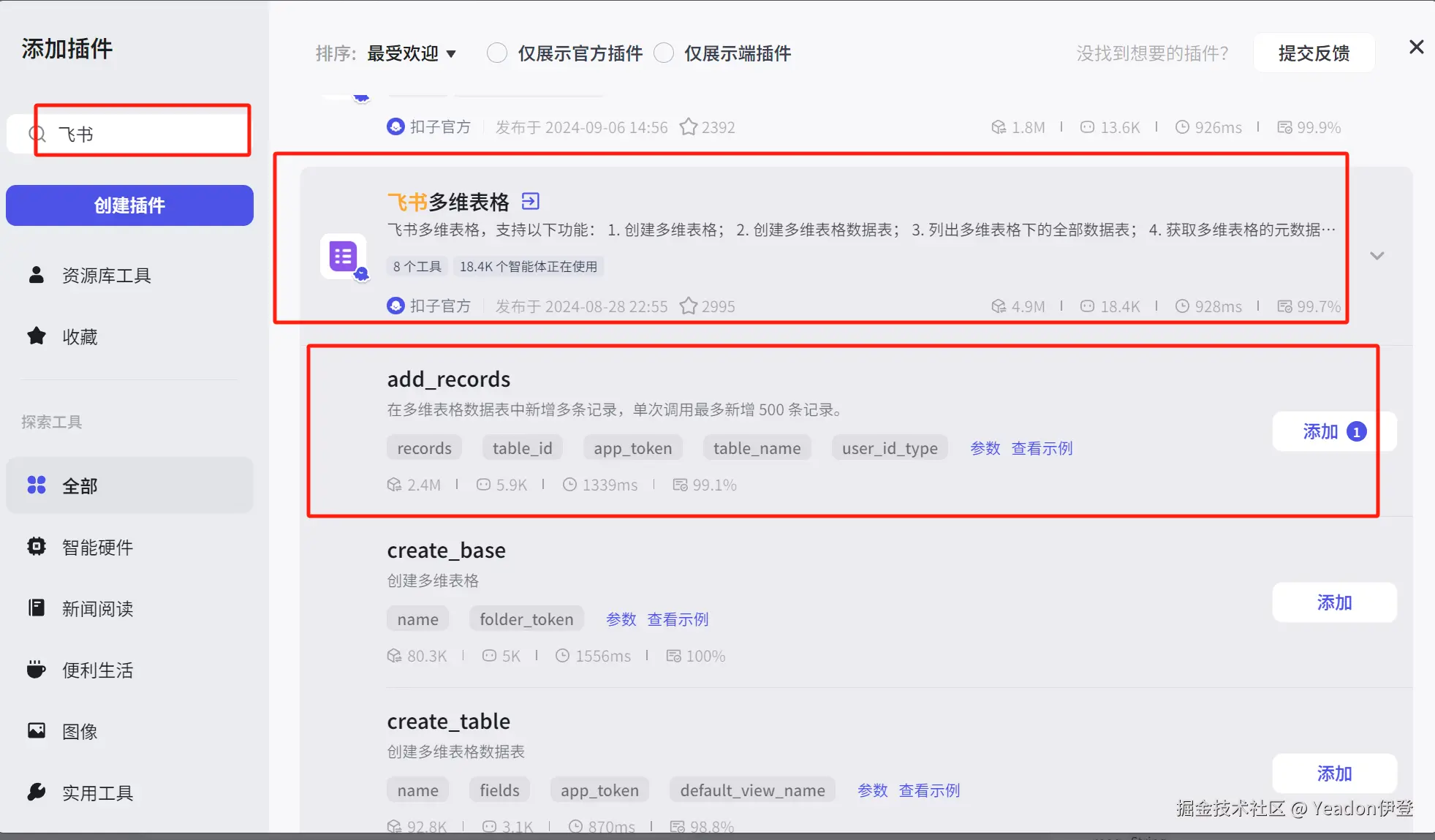Select 新闻阅读 category
Image resolution: width=1435 pixels, height=840 pixels.
pyautogui.click(x=97, y=609)
